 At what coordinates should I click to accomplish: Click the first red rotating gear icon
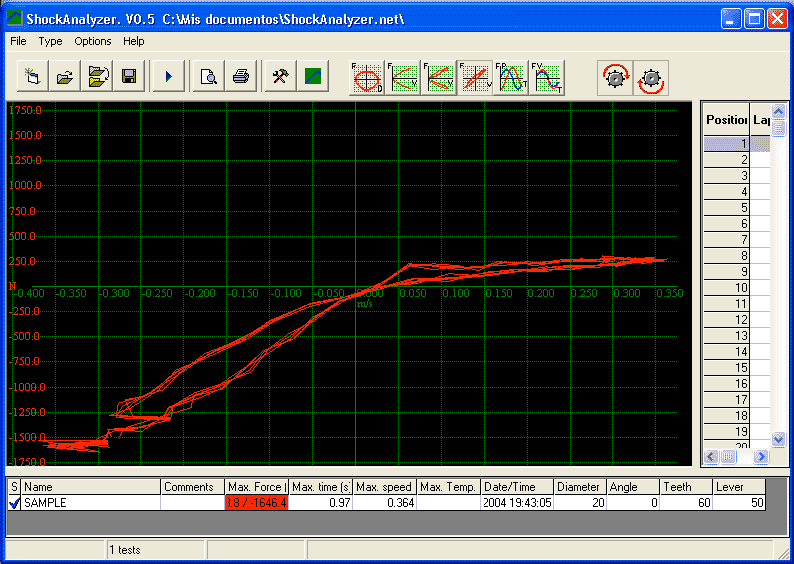click(x=615, y=77)
